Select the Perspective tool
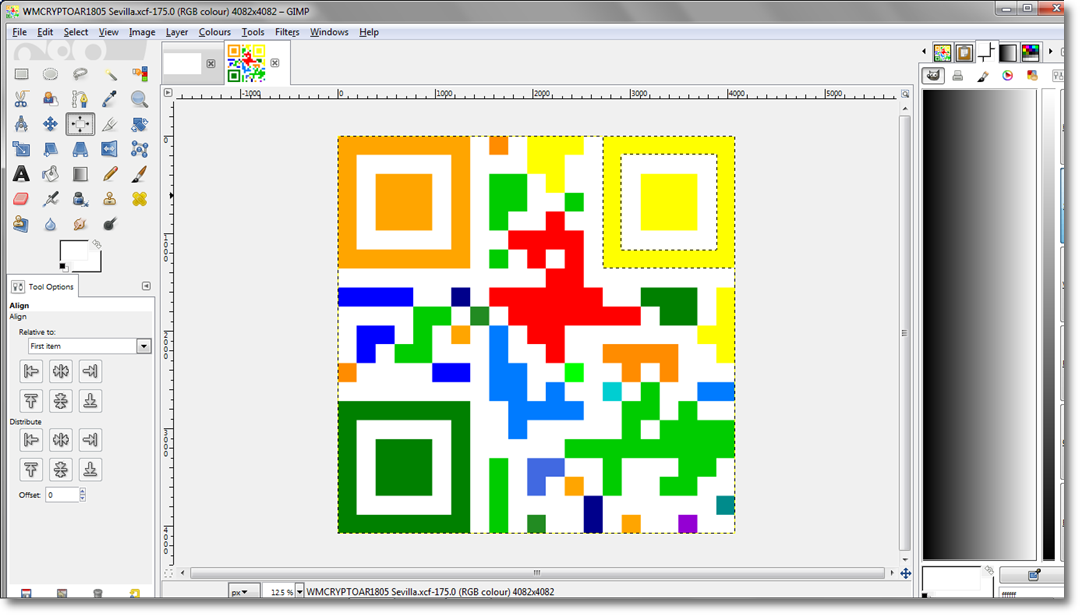 click(80, 149)
